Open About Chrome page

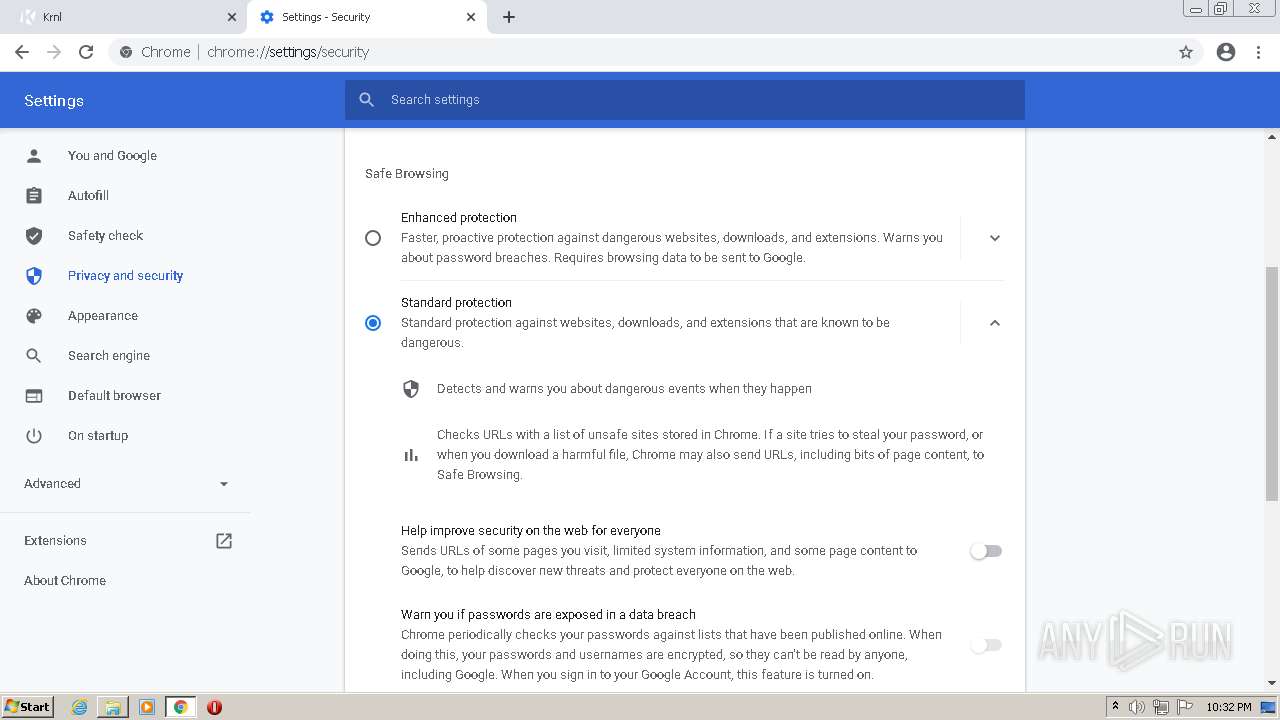65,581
